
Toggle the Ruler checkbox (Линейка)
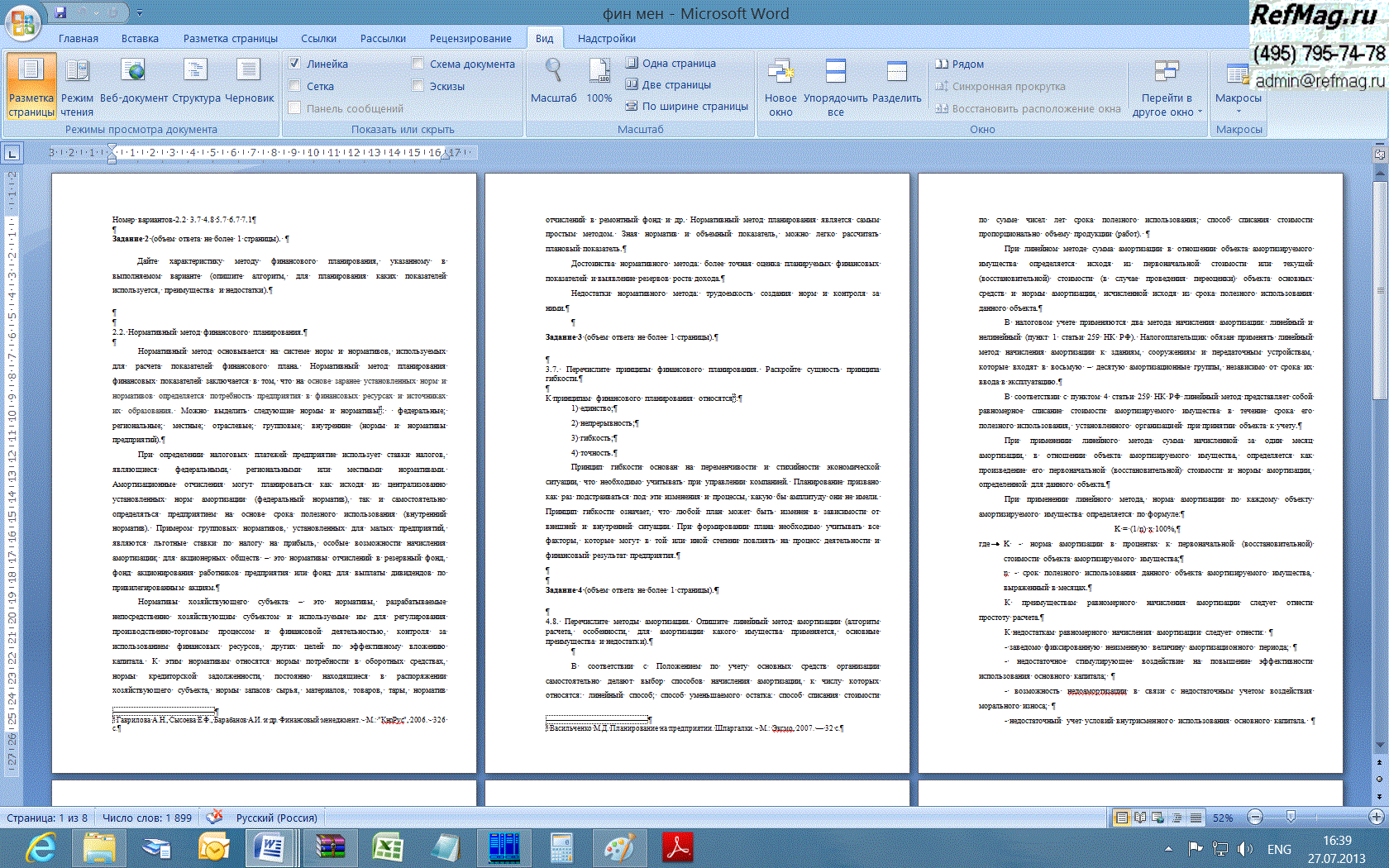[x=294, y=63]
